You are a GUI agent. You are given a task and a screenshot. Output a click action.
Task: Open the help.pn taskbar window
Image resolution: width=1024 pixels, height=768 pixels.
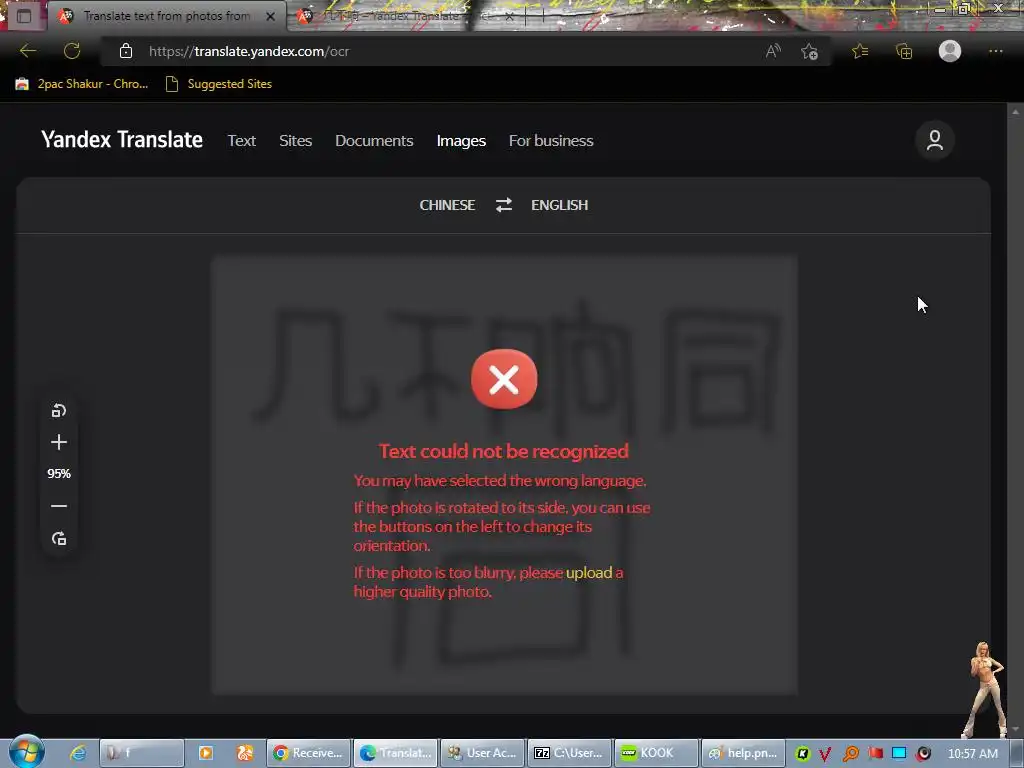743,753
